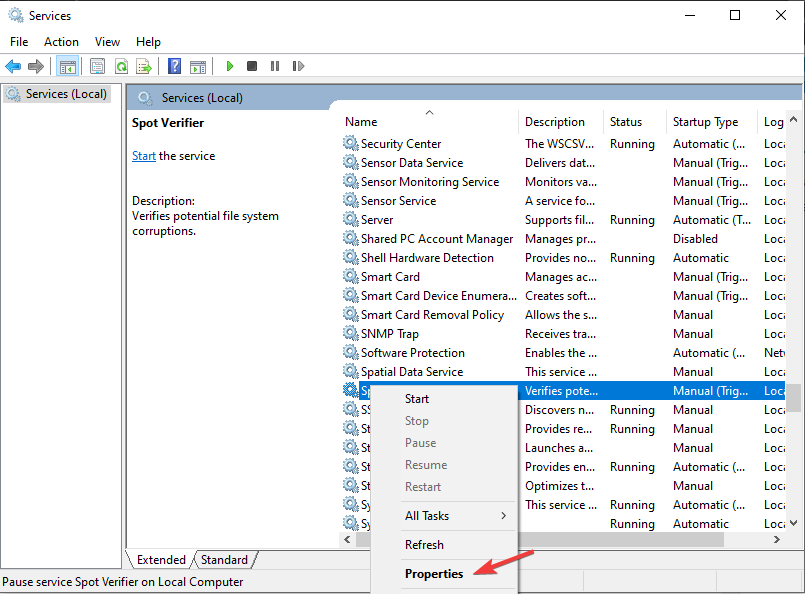This screenshot has width=805, height=594.
Task: Switch to the Standard tab
Action: (225, 560)
